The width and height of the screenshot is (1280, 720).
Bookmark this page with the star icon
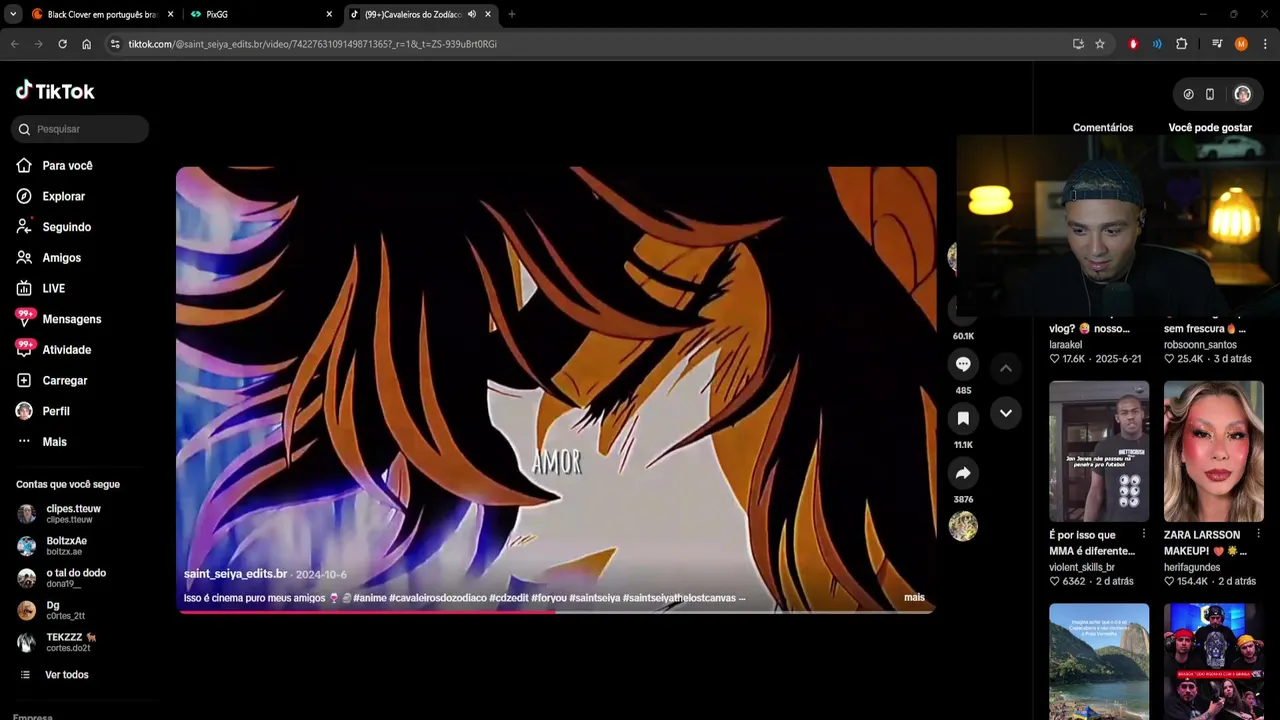pos(1100,44)
